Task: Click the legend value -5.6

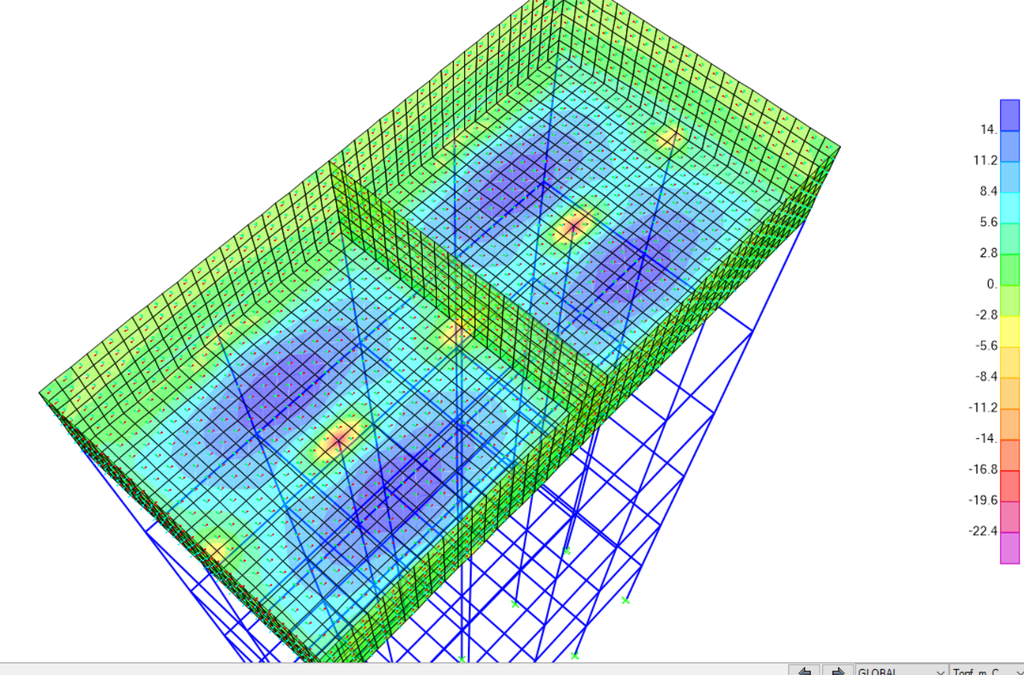Action: 987,346
